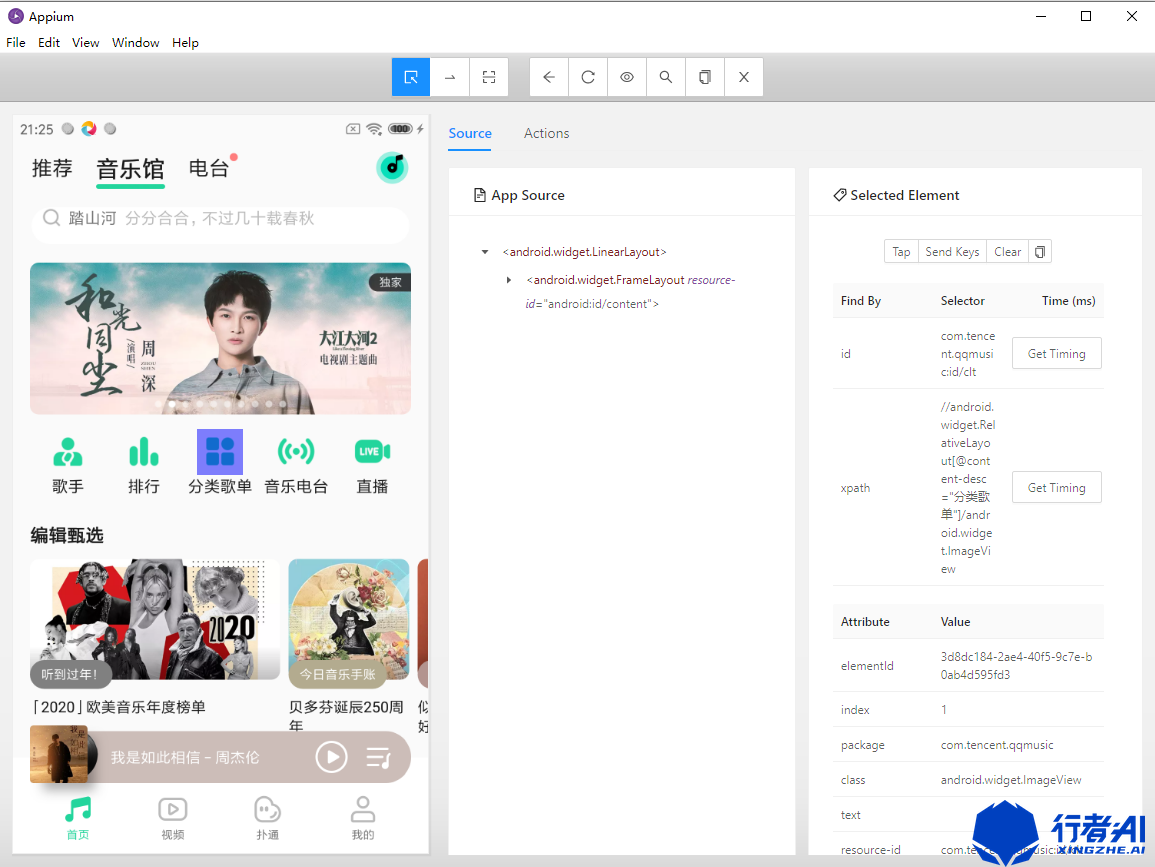1155x867 pixels.
Task: Open 2020 欧美音乐年度榜单 cover
Action: pos(155,619)
